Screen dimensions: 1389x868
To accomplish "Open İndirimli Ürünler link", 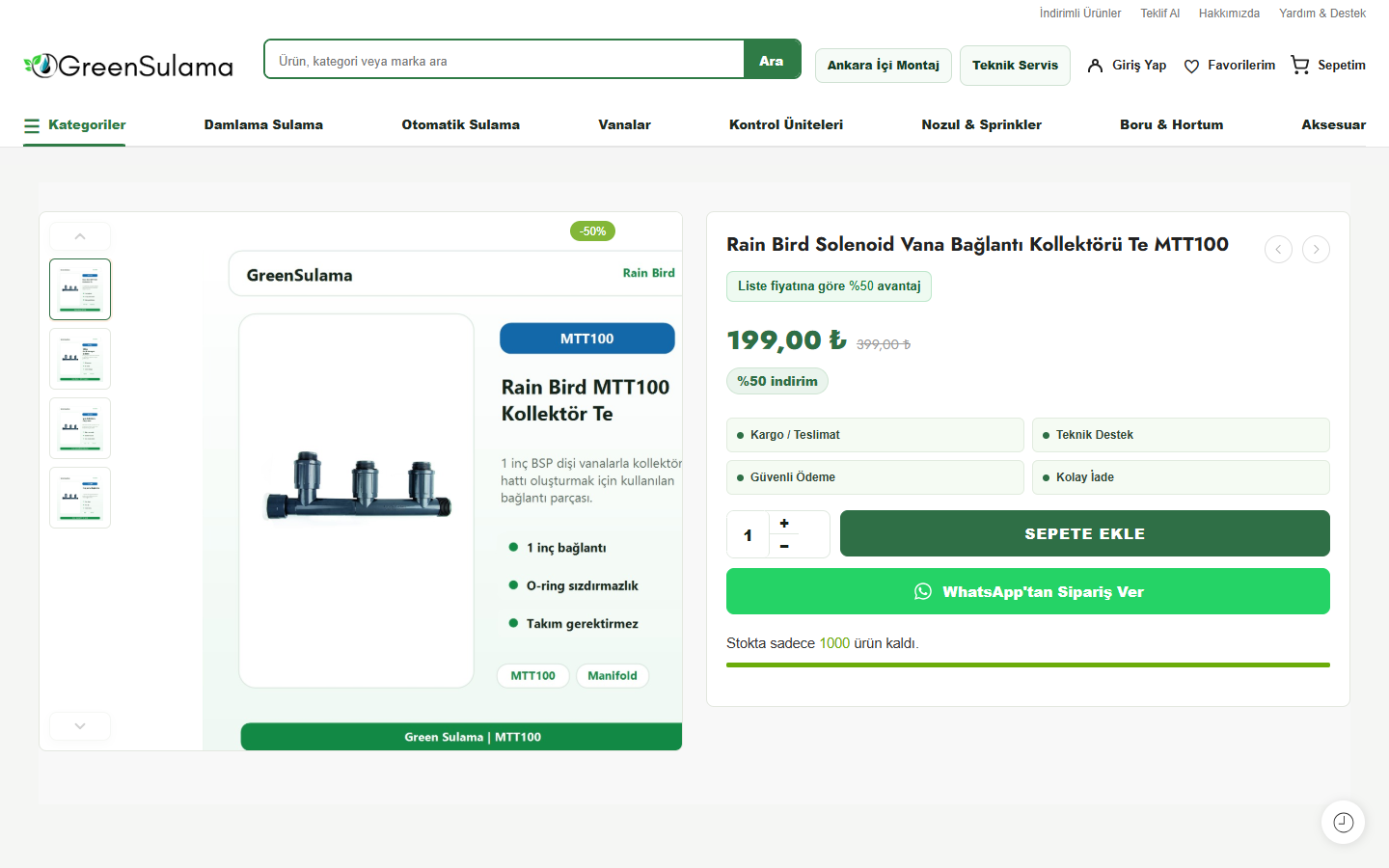I will click(x=1080, y=14).
